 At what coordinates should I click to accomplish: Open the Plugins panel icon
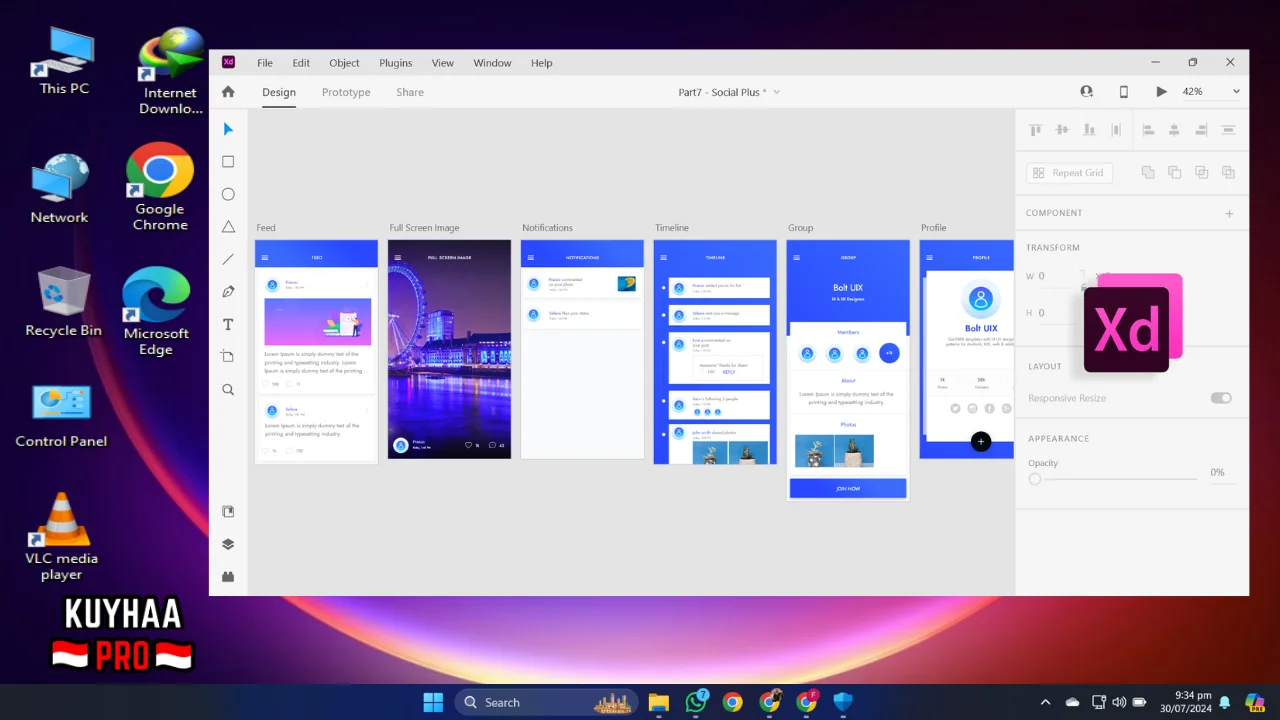[228, 577]
